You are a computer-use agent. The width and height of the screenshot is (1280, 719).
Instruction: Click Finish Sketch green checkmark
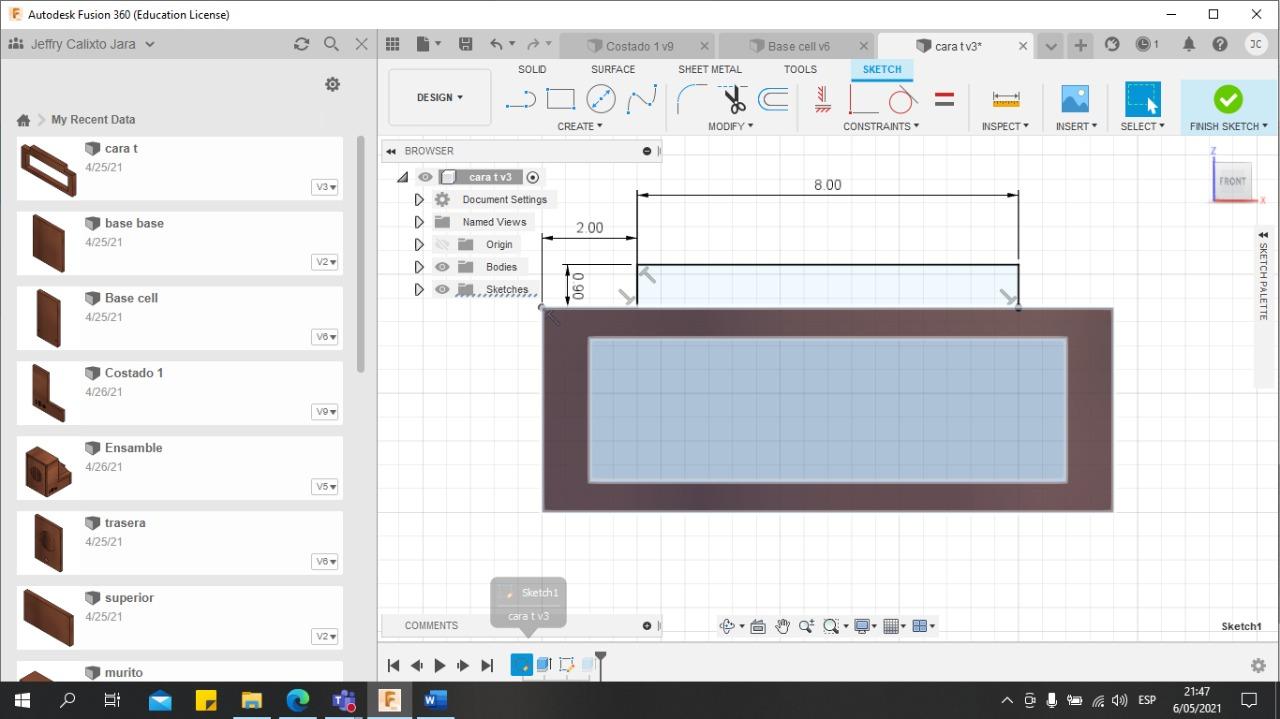(1228, 99)
